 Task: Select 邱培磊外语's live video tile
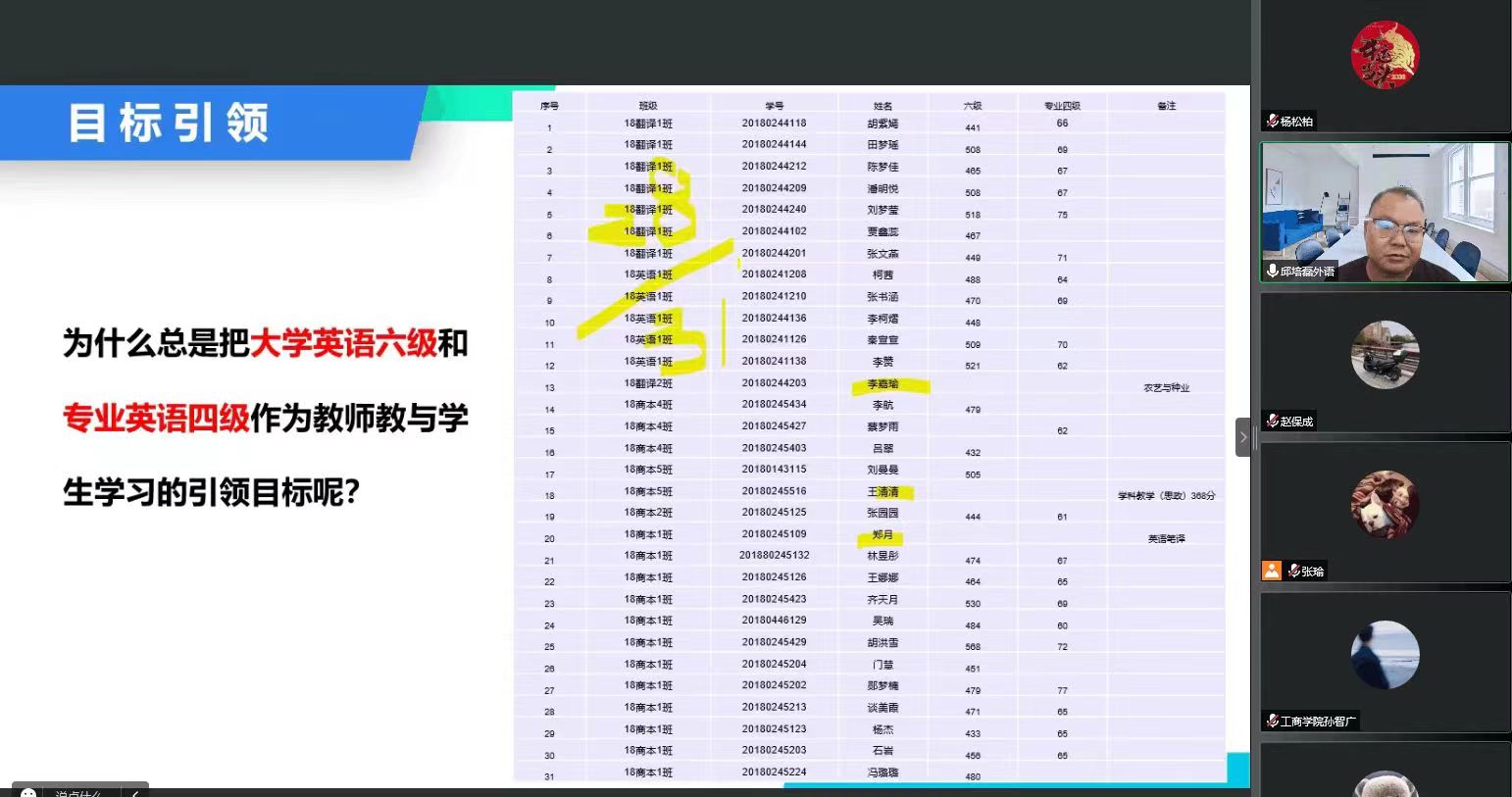(x=1385, y=212)
